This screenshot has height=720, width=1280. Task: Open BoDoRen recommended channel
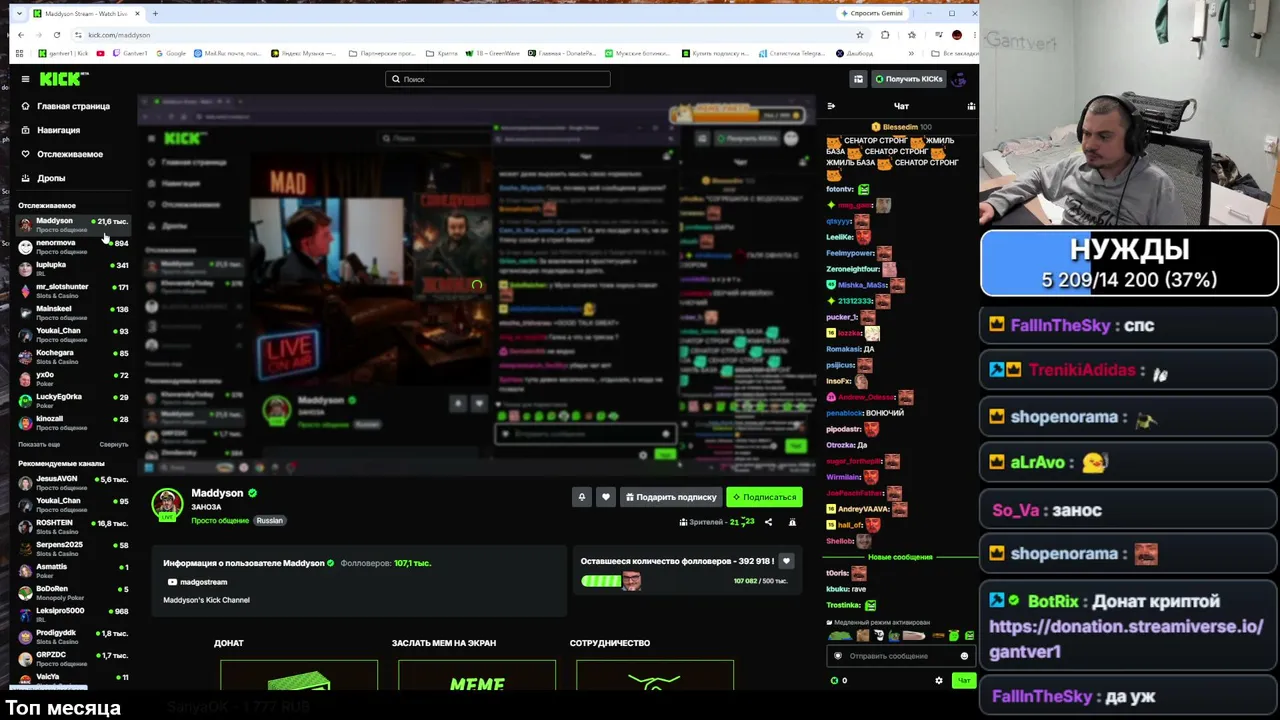(73, 593)
